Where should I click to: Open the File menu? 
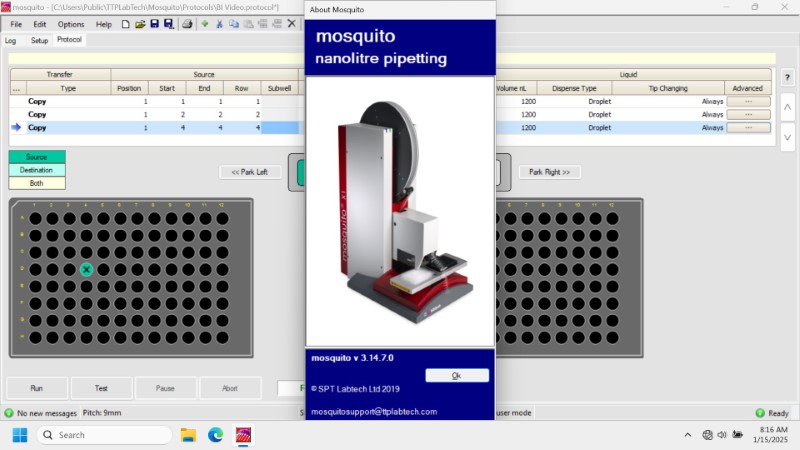point(16,24)
